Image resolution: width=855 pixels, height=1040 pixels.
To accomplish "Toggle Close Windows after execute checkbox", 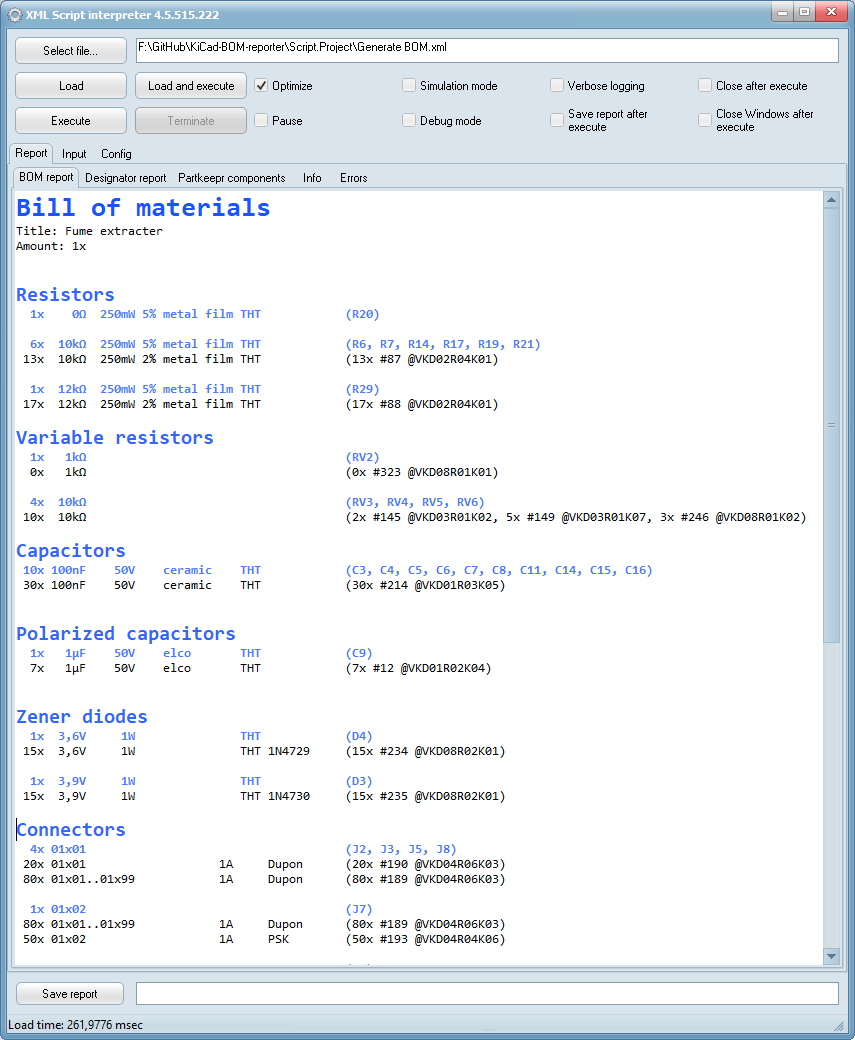I will point(705,120).
